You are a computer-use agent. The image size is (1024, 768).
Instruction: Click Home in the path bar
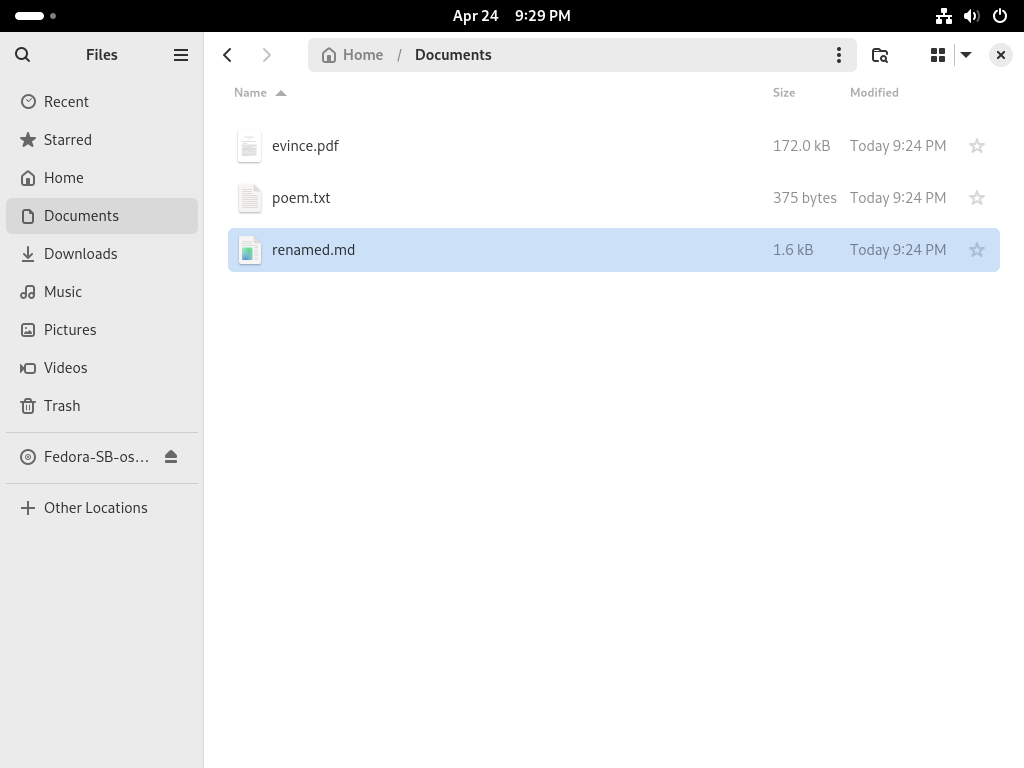353,55
